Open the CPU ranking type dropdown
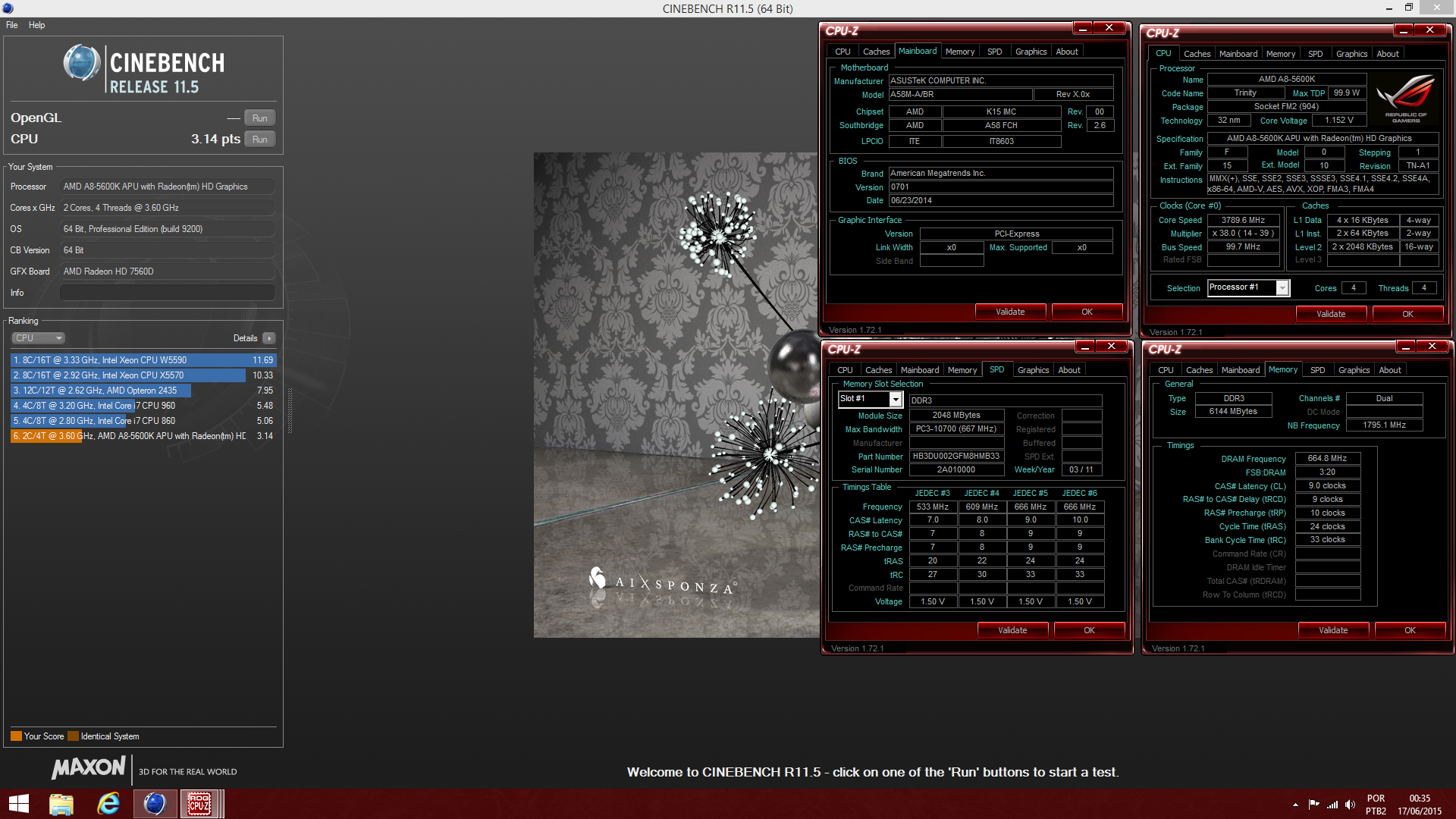This screenshot has height=819, width=1456. point(38,338)
